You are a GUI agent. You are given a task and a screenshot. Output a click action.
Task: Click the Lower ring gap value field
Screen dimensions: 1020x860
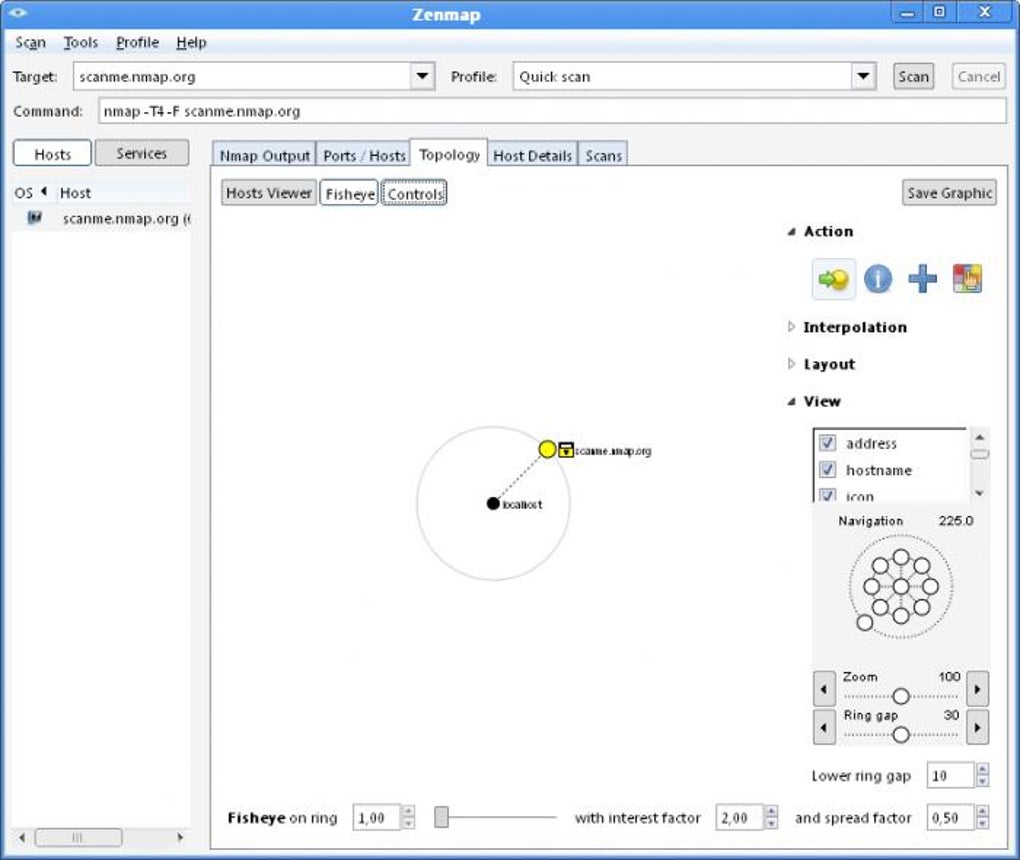[x=951, y=775]
